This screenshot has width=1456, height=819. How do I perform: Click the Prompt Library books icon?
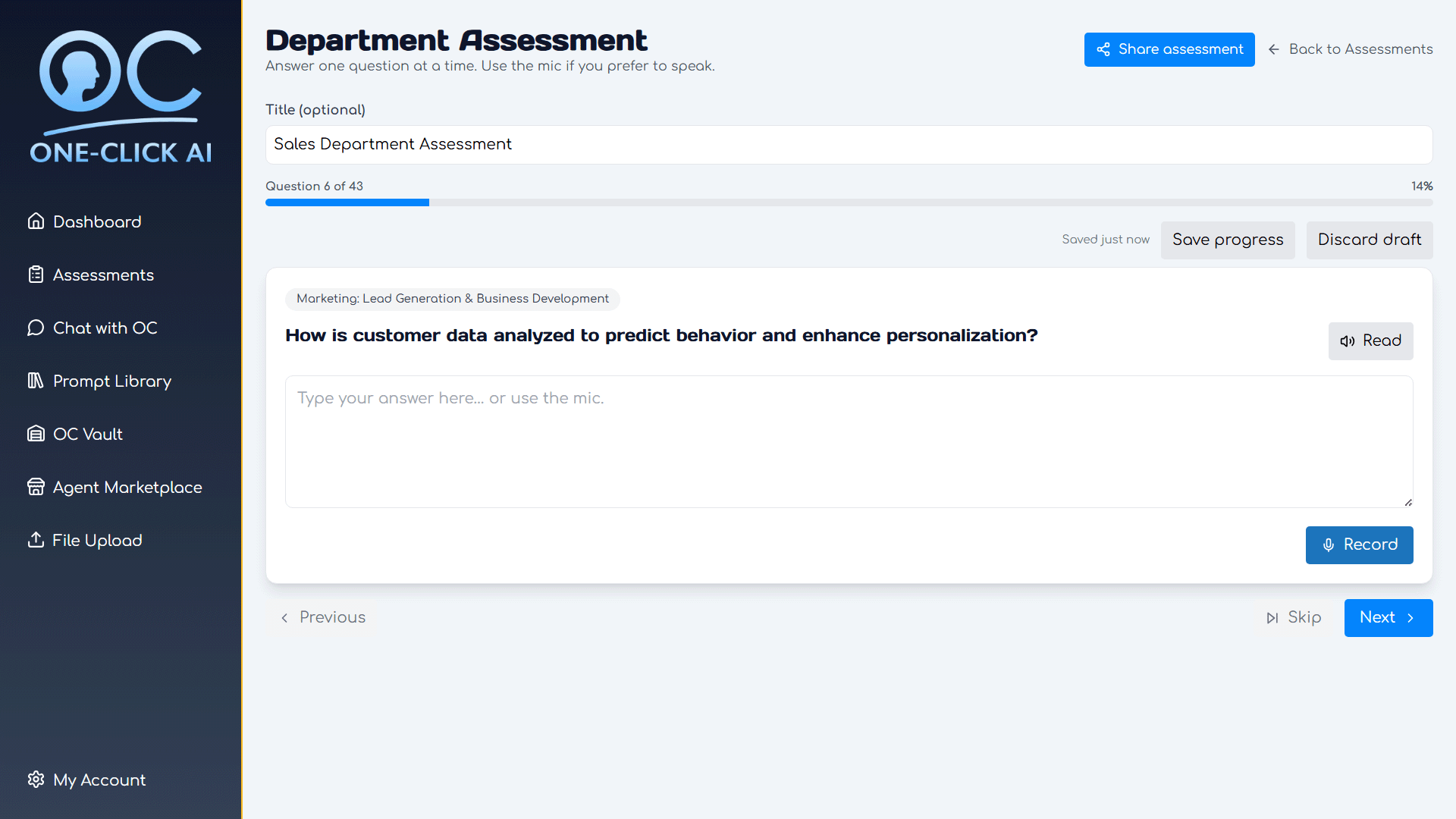point(36,381)
